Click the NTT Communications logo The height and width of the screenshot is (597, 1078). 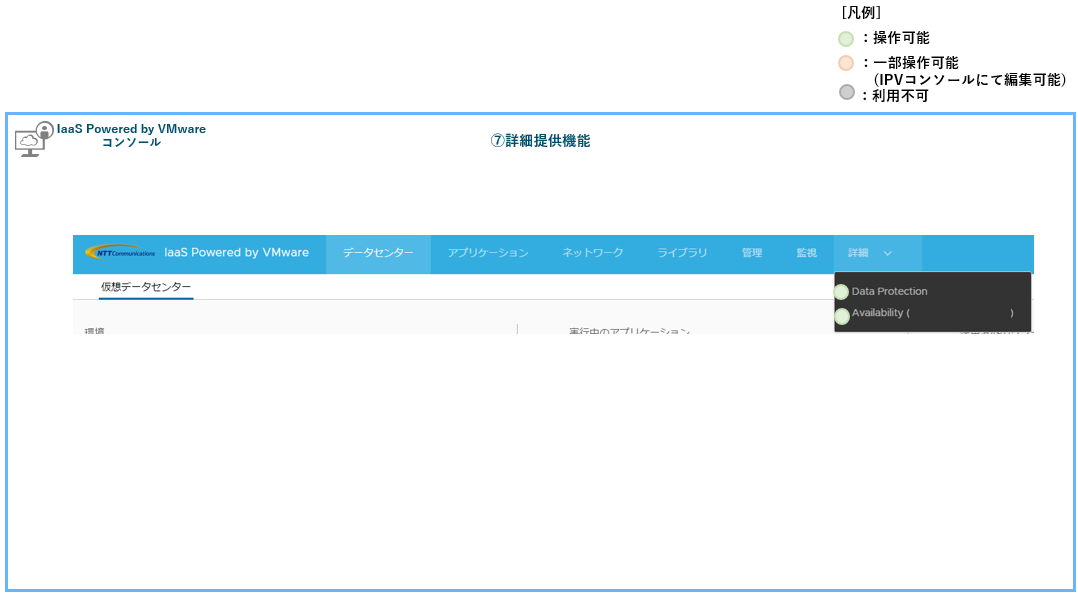click(x=120, y=252)
